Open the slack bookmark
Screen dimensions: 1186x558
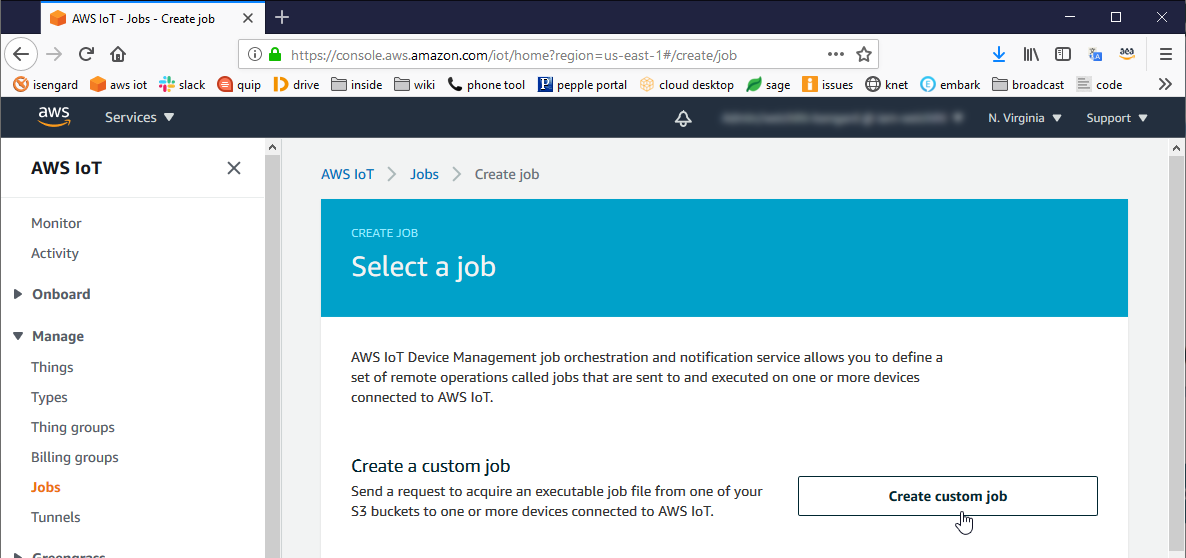click(x=182, y=85)
